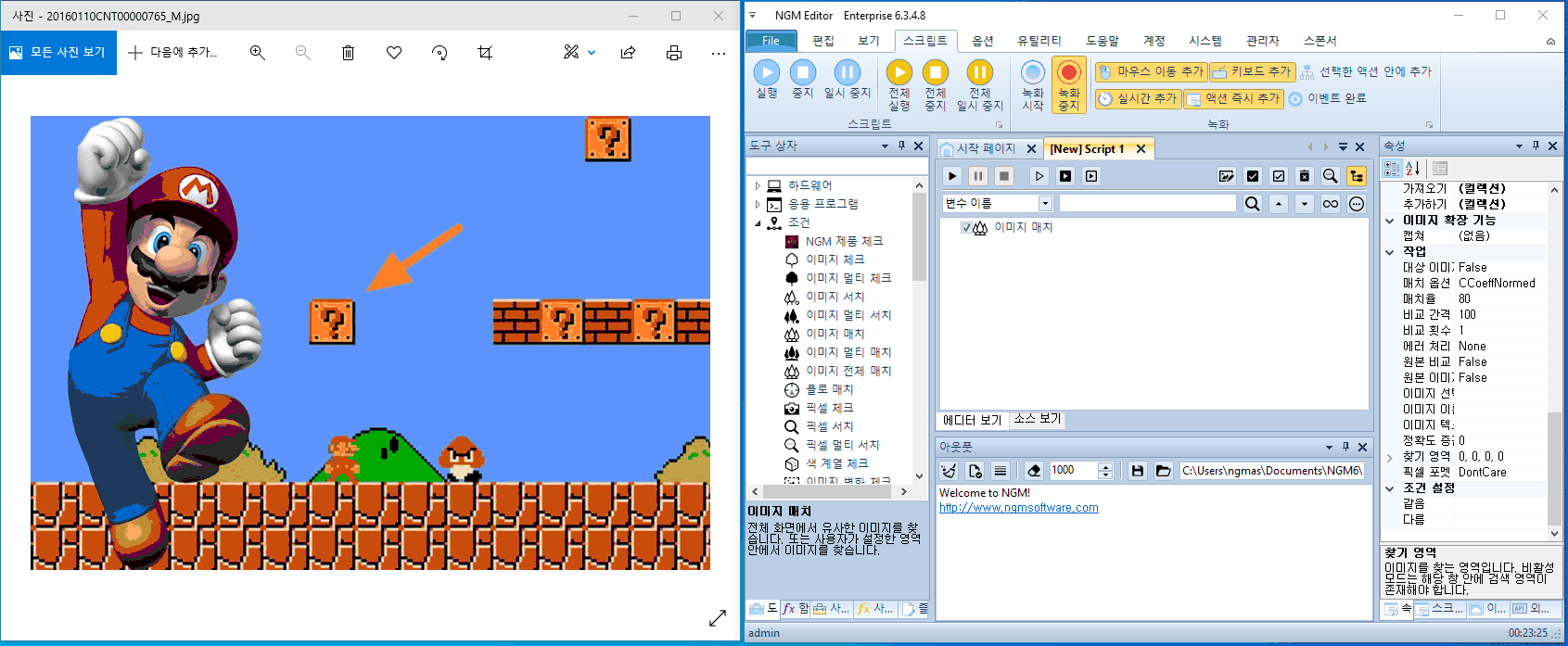Screen dimensions: 1568x646
Task: Click the outlined checkbox icon in script toolbar
Action: click(1279, 176)
